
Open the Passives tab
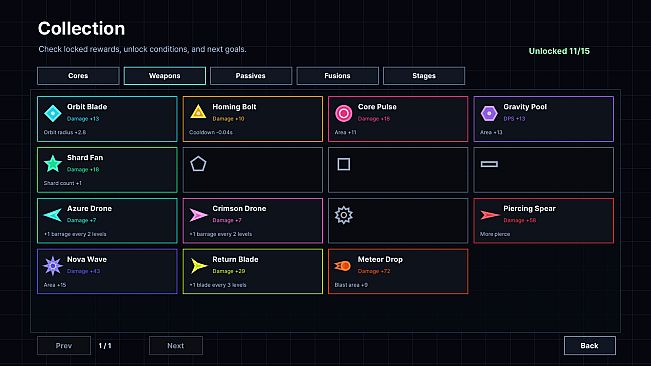(x=251, y=76)
